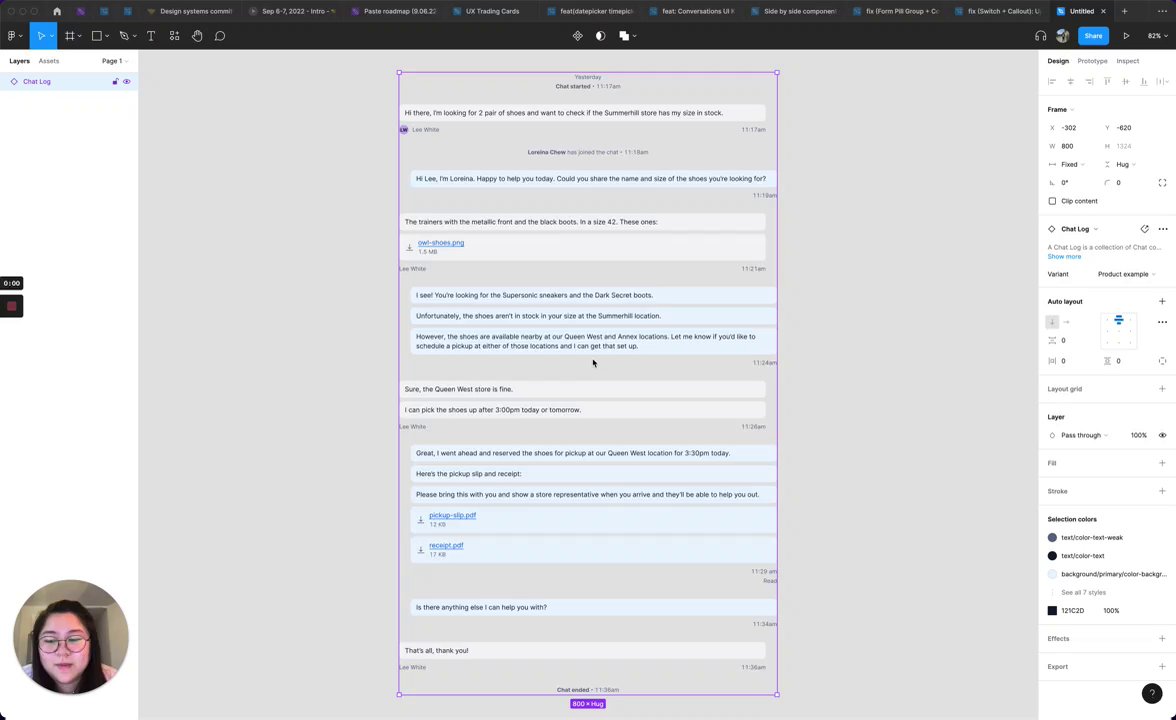The width and height of the screenshot is (1176, 720).
Task: Toggle independent corner radius icon
Action: [x=1162, y=182]
